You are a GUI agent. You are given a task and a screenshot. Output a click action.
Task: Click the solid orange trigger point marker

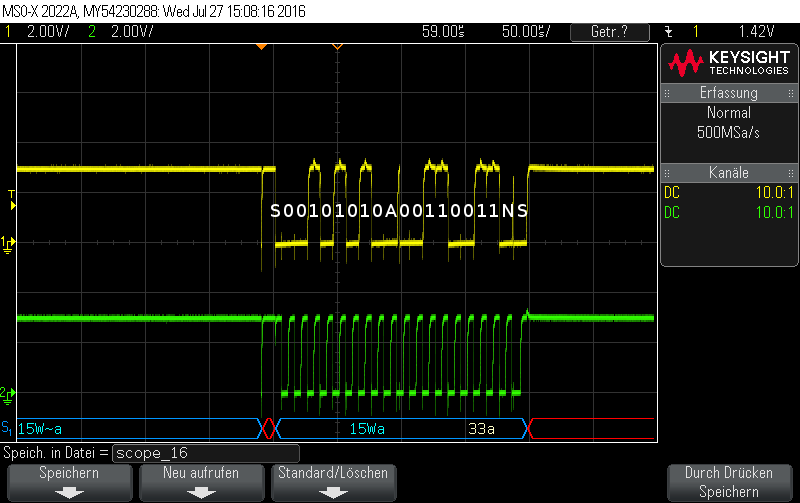(261, 47)
